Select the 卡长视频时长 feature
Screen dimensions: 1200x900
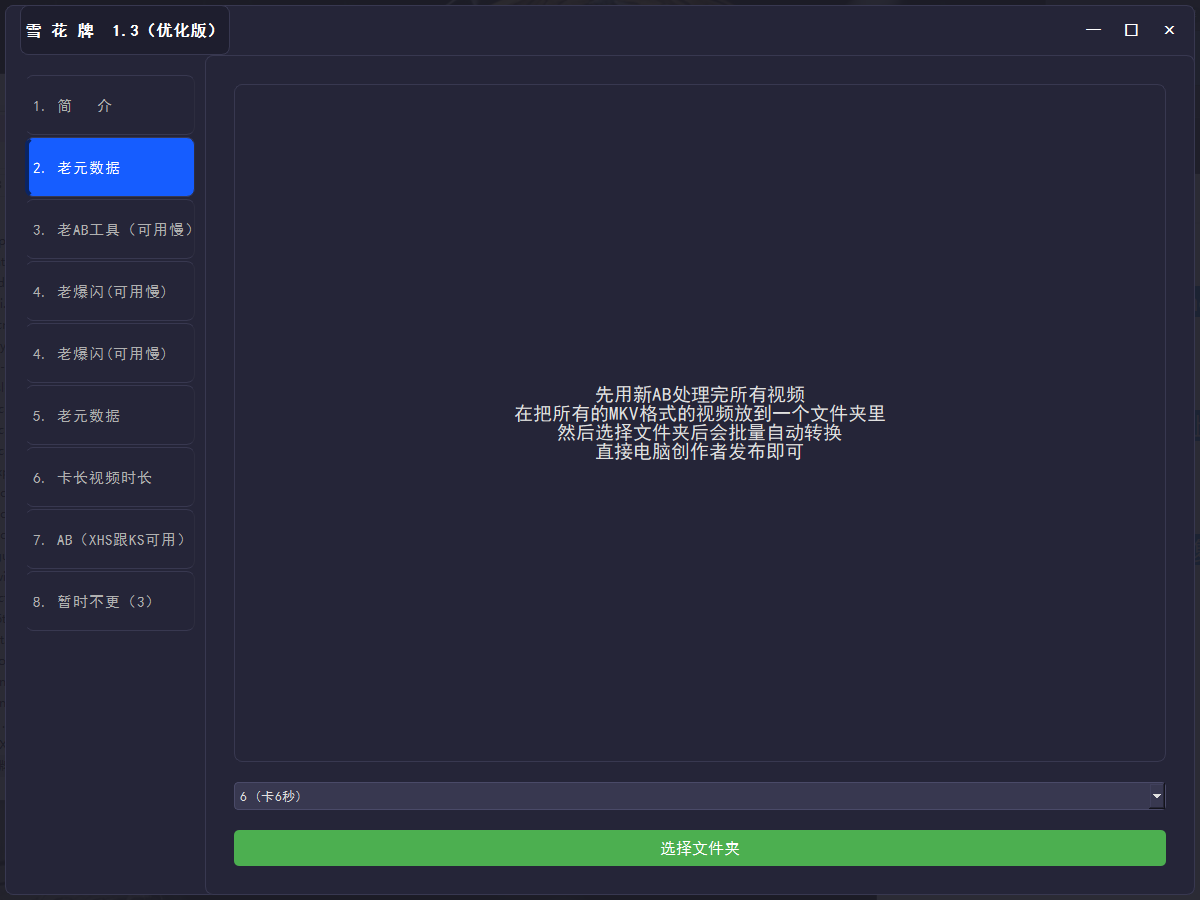[x=110, y=477]
